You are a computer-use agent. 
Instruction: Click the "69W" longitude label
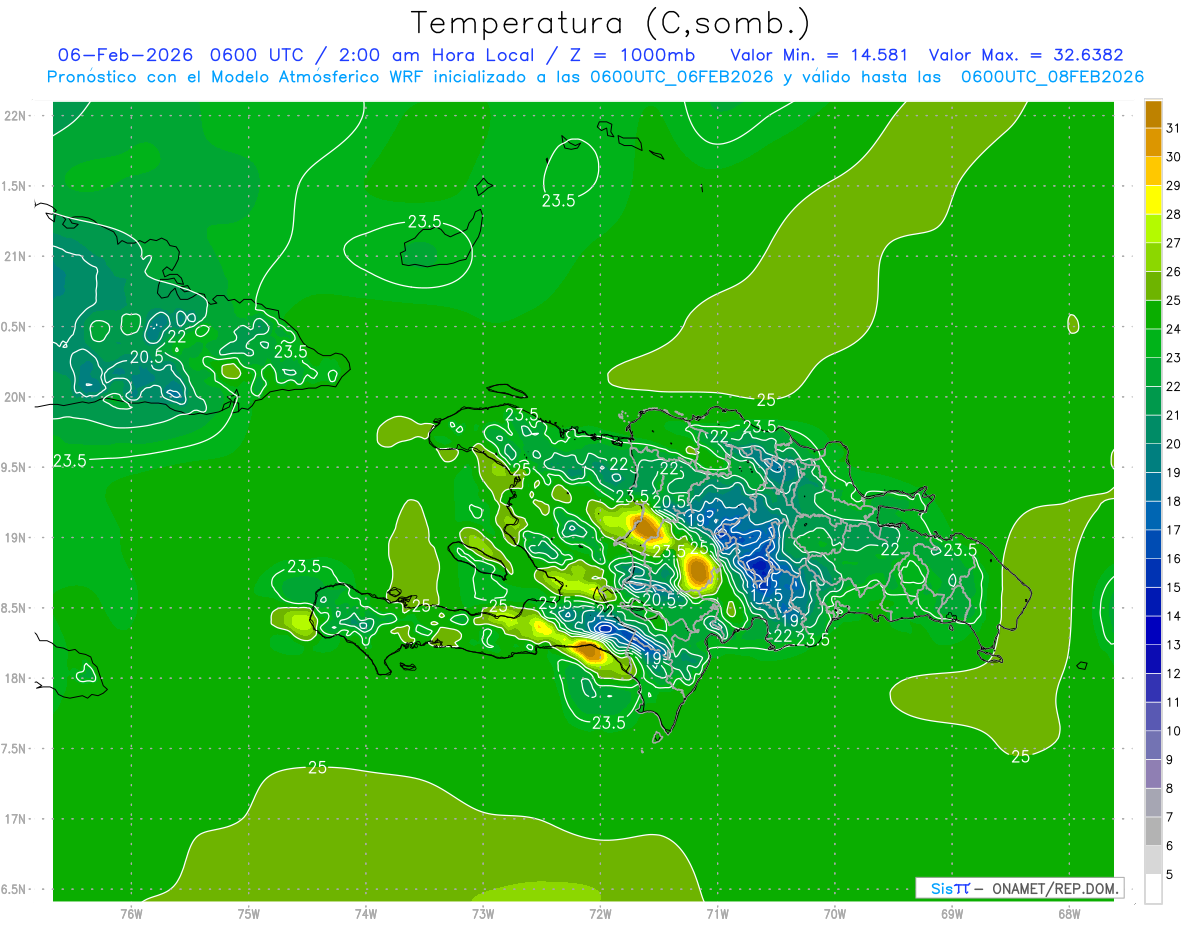point(952,913)
